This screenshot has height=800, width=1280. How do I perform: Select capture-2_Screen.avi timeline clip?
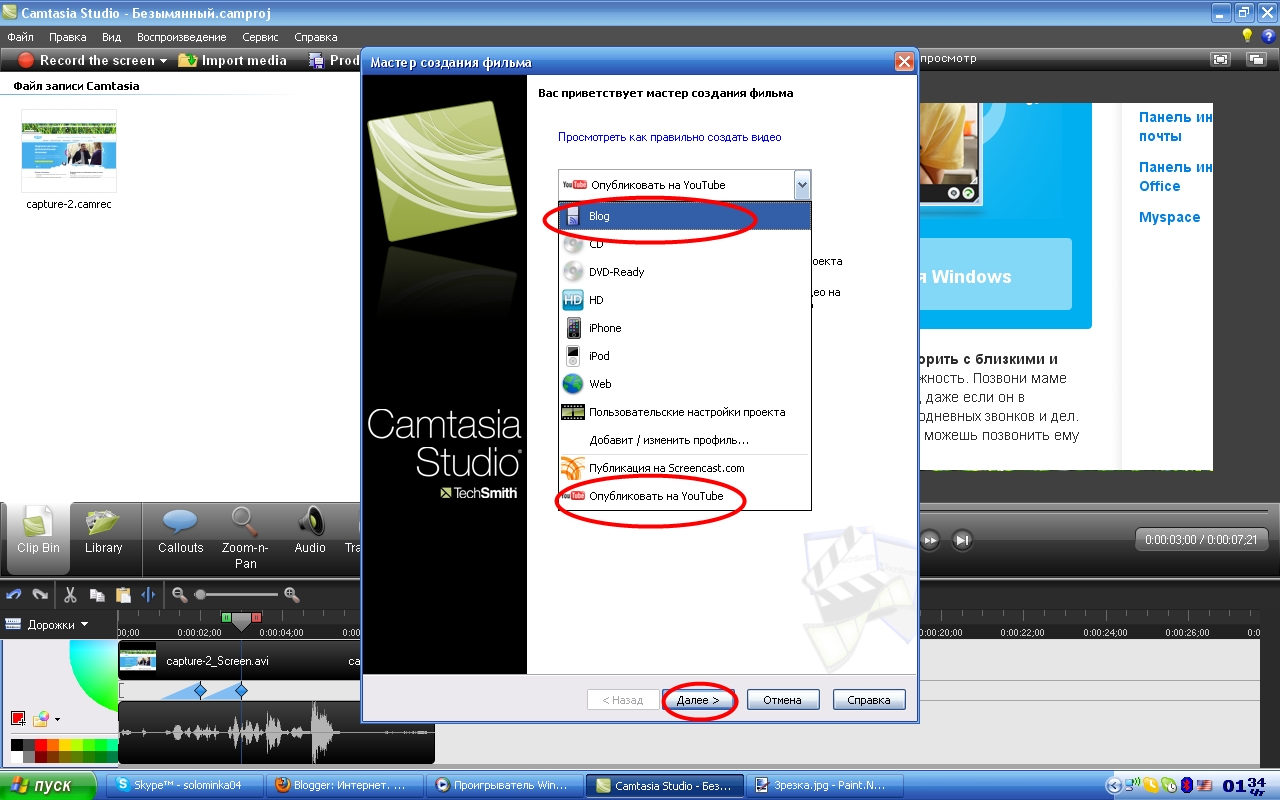pyautogui.click(x=239, y=661)
